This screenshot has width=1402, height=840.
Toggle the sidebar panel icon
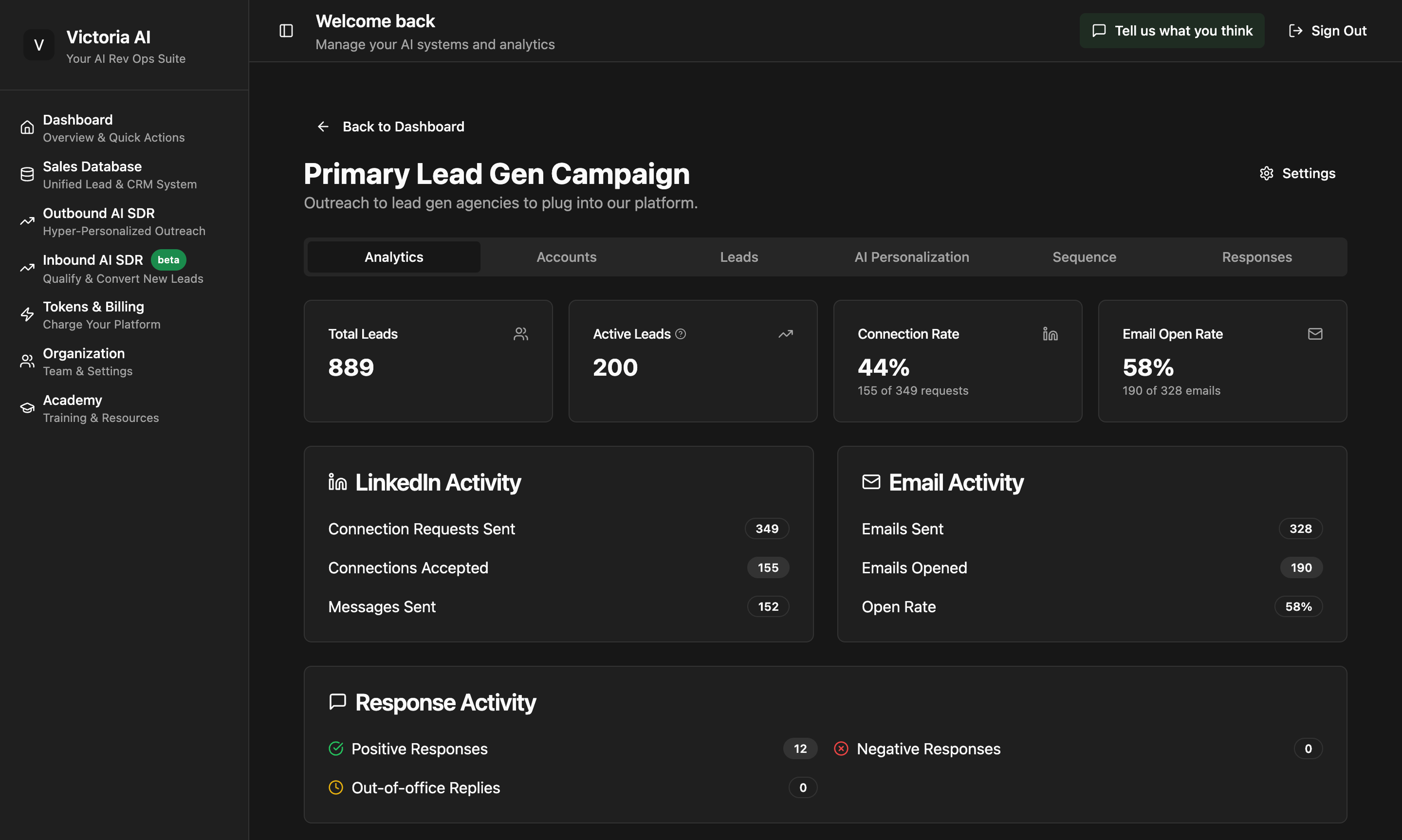286,31
